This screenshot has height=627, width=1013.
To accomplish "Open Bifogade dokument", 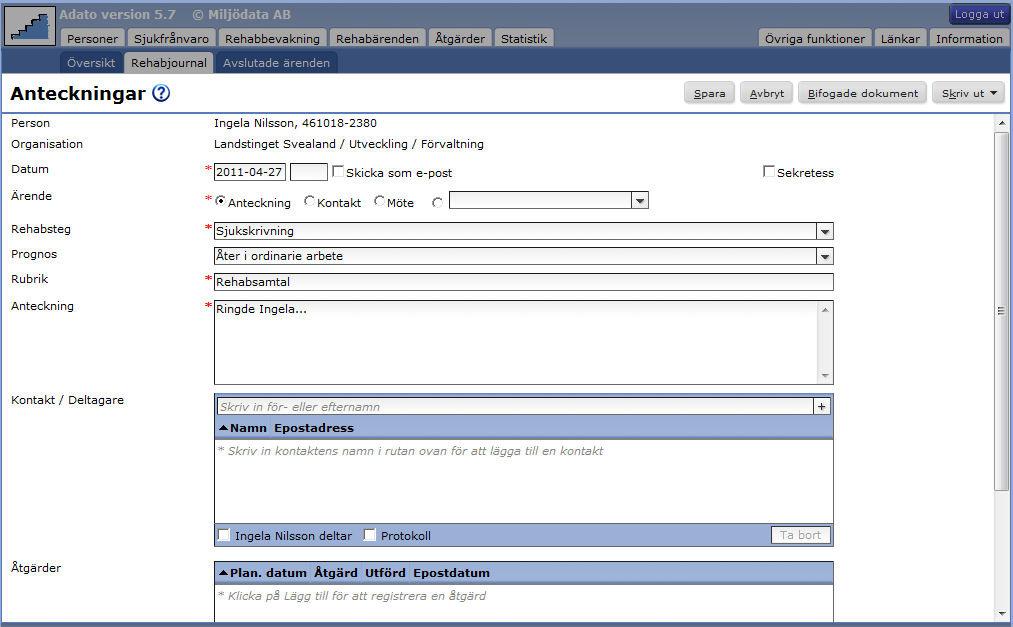I will pos(862,94).
